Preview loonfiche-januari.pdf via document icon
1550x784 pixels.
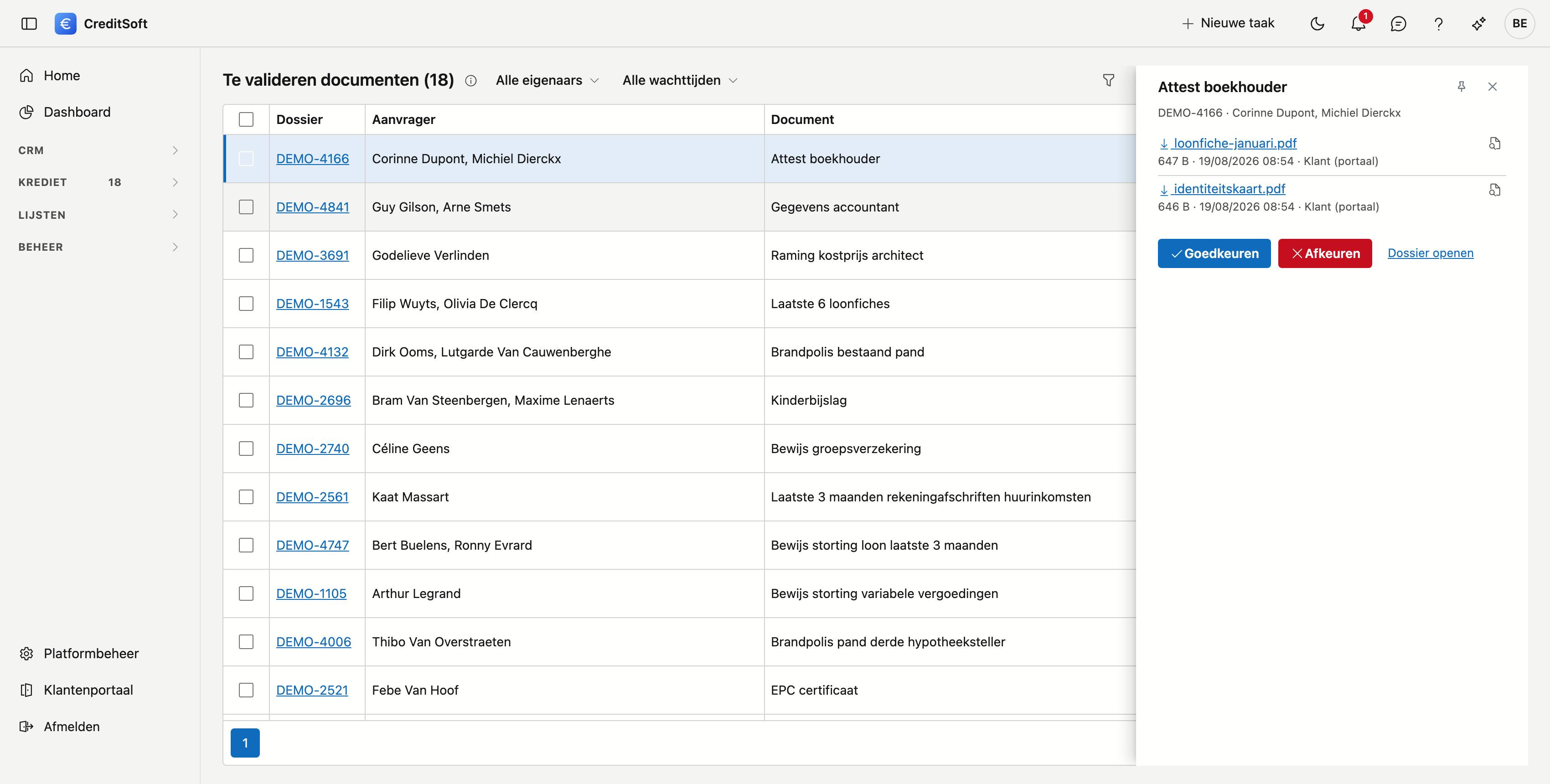[x=1495, y=143]
